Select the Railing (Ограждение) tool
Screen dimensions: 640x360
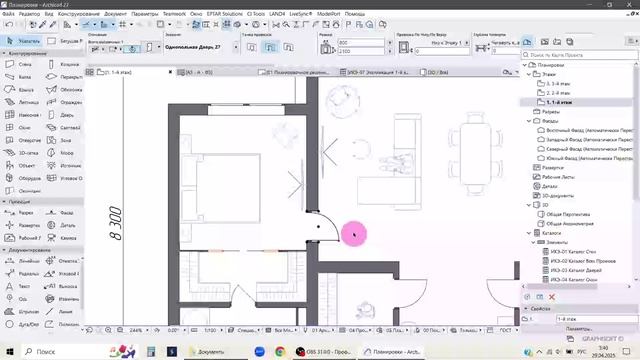(63, 102)
